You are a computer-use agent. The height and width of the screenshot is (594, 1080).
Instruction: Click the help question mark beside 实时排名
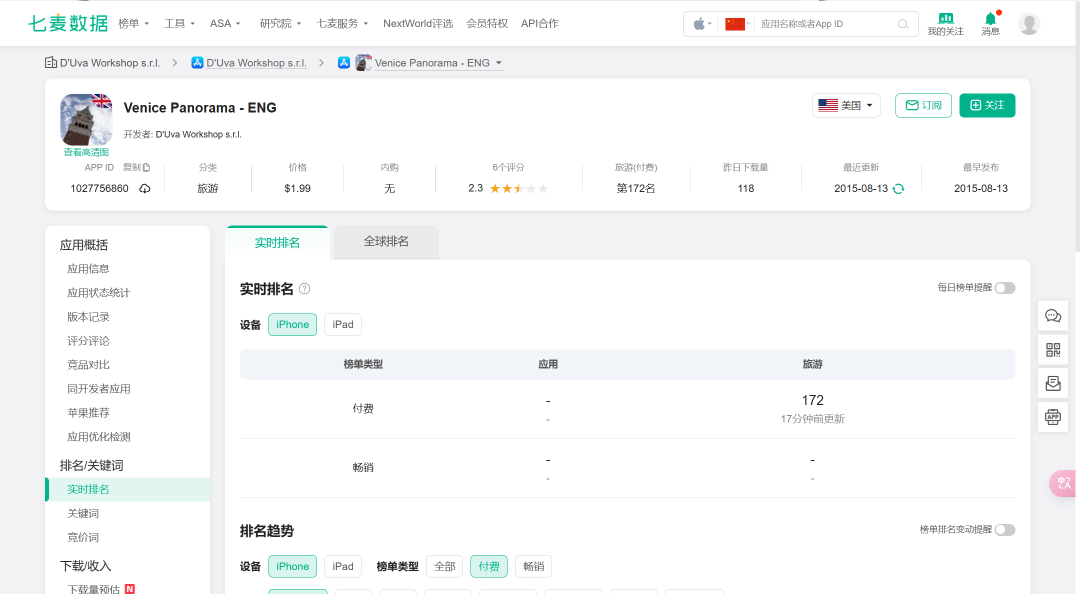point(304,289)
